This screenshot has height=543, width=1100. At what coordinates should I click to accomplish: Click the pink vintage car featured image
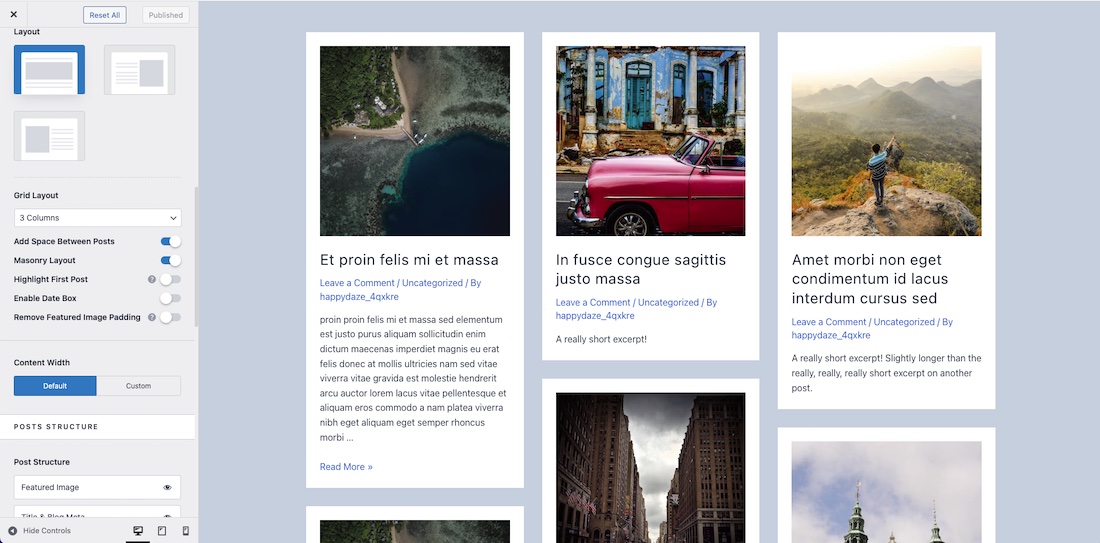pyautogui.click(x=650, y=141)
